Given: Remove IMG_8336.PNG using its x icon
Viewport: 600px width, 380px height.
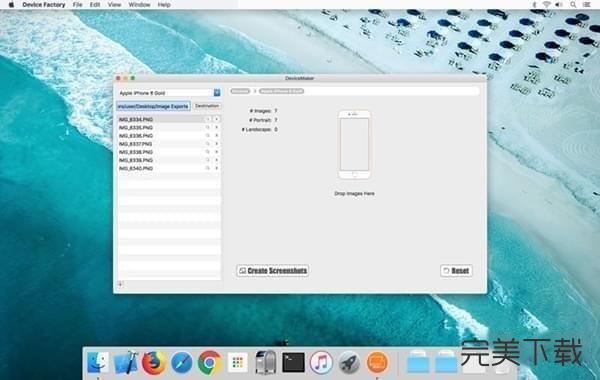Looking at the screenshot, I should tap(217, 135).
